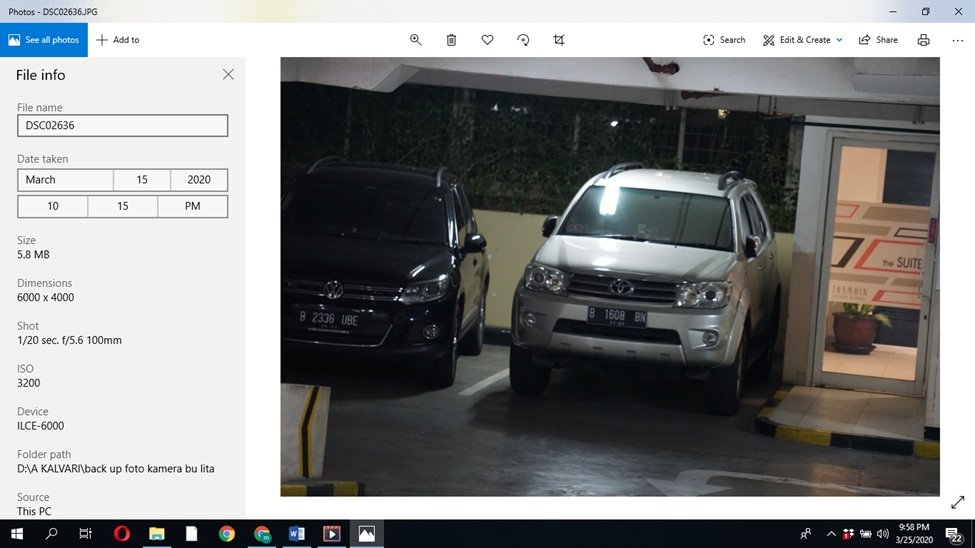Add photo to favorites with heart icon
975x548 pixels.
pyautogui.click(x=488, y=40)
